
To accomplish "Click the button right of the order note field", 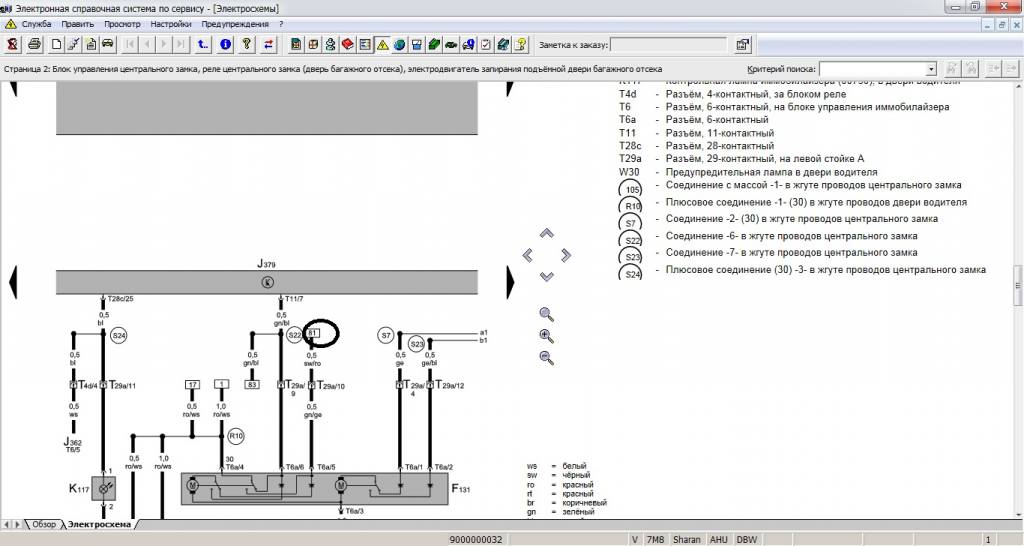I will coord(743,45).
